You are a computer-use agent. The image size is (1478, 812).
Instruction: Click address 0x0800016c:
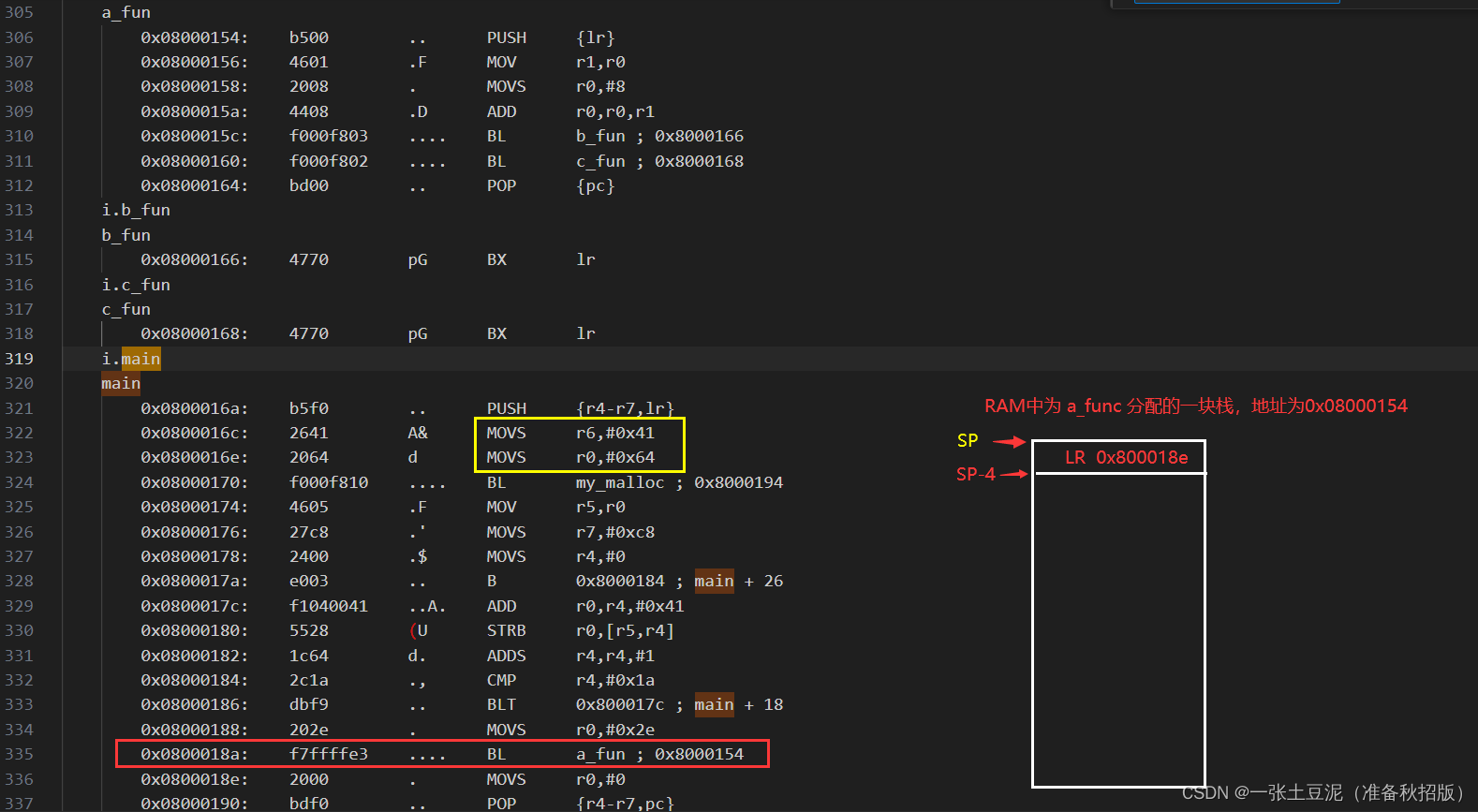pos(195,433)
